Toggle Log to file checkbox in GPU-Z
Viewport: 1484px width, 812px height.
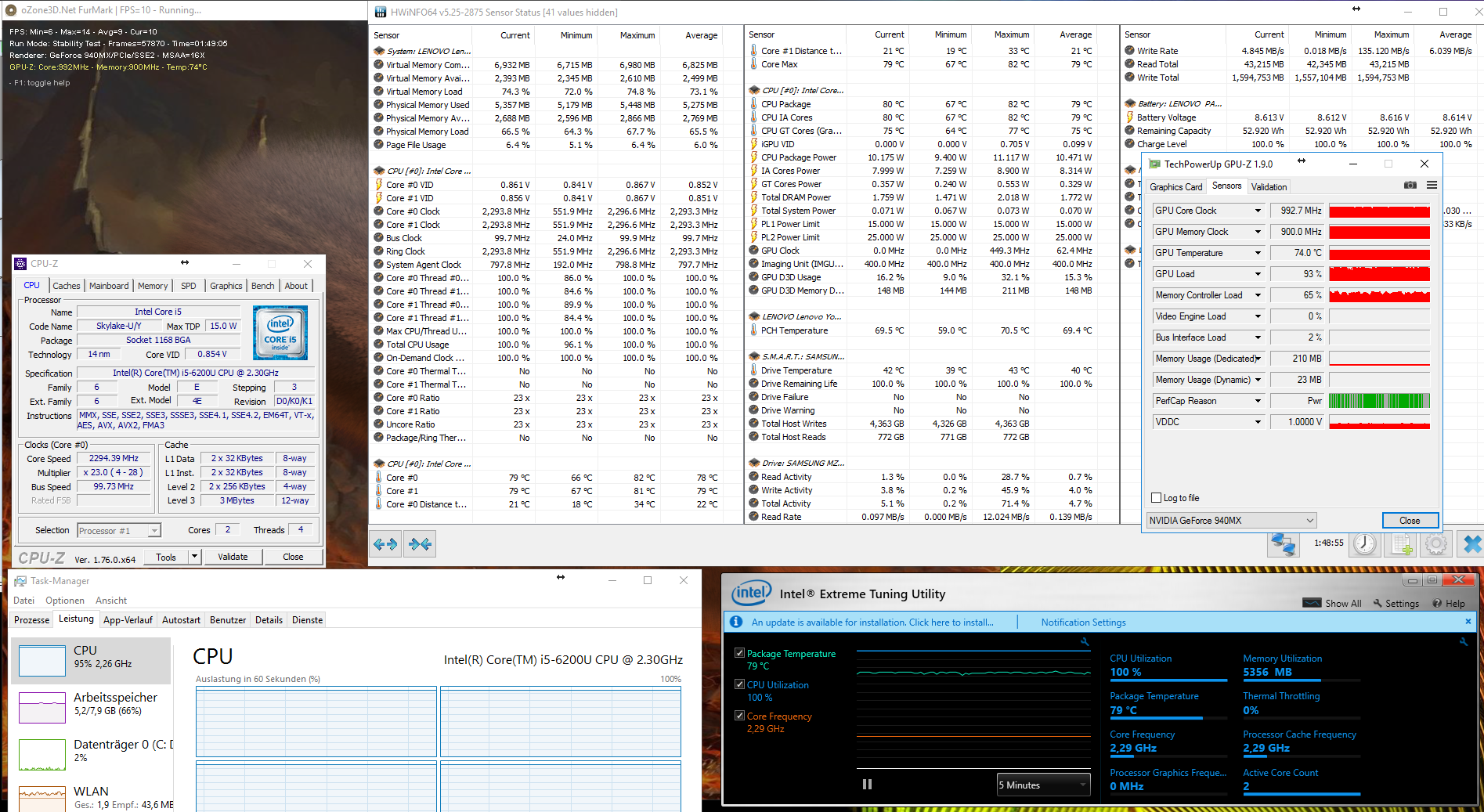tap(1156, 498)
